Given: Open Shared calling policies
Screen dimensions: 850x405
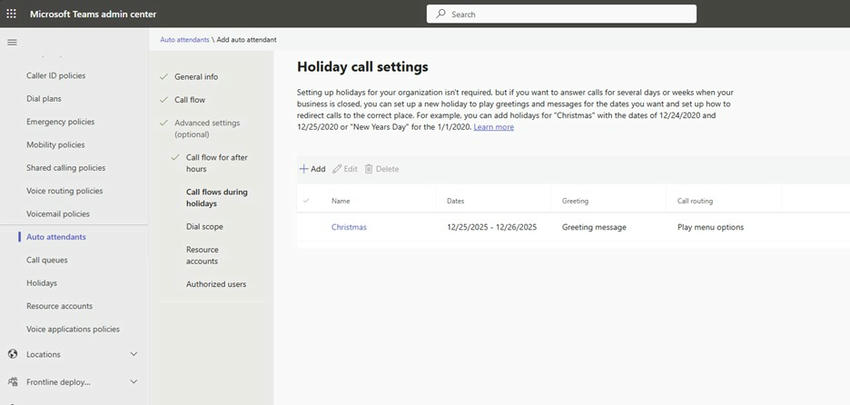Looking at the screenshot, I should pos(66,168).
